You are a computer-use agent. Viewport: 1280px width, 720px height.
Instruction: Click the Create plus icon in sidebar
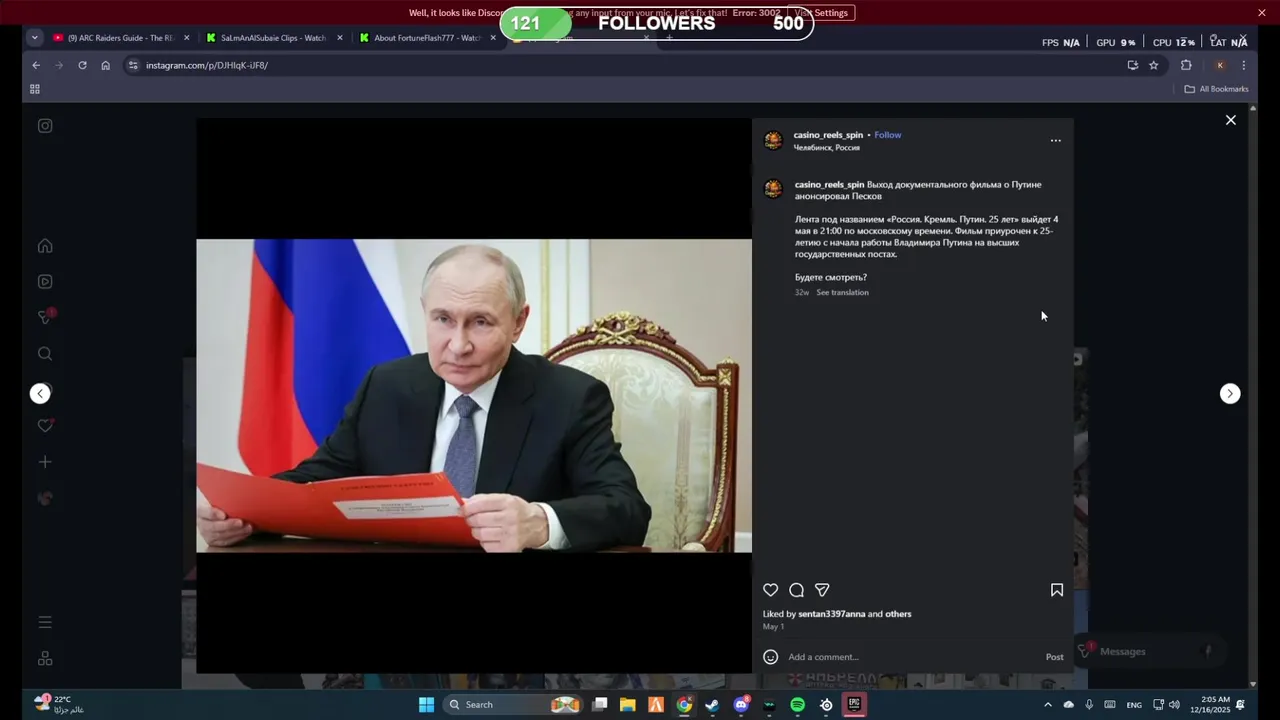pos(45,462)
